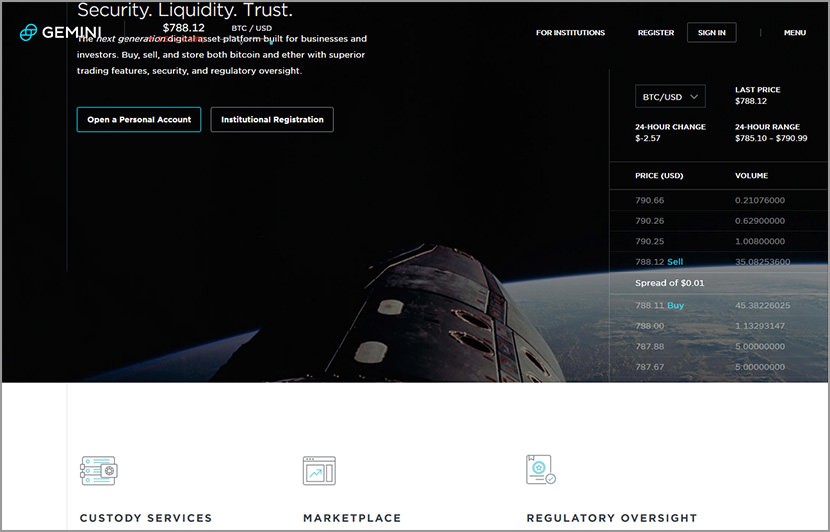
Task: Click the Spread of $0.01 row
Action: coord(719,283)
